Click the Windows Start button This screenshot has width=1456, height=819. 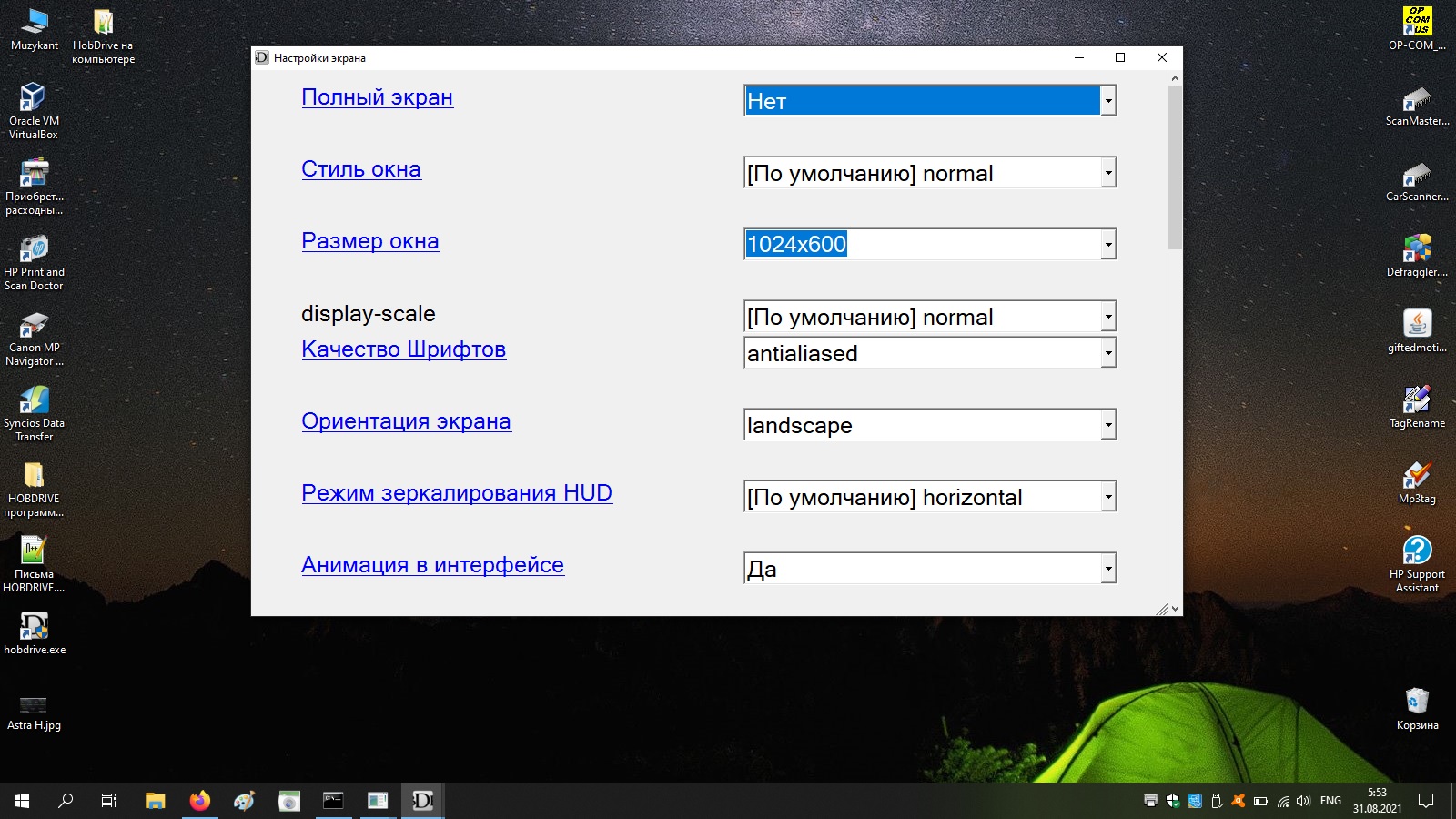pos(22,801)
